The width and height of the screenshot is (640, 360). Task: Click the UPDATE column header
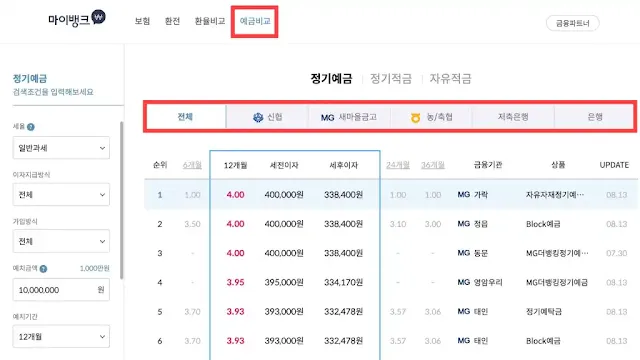pos(614,165)
